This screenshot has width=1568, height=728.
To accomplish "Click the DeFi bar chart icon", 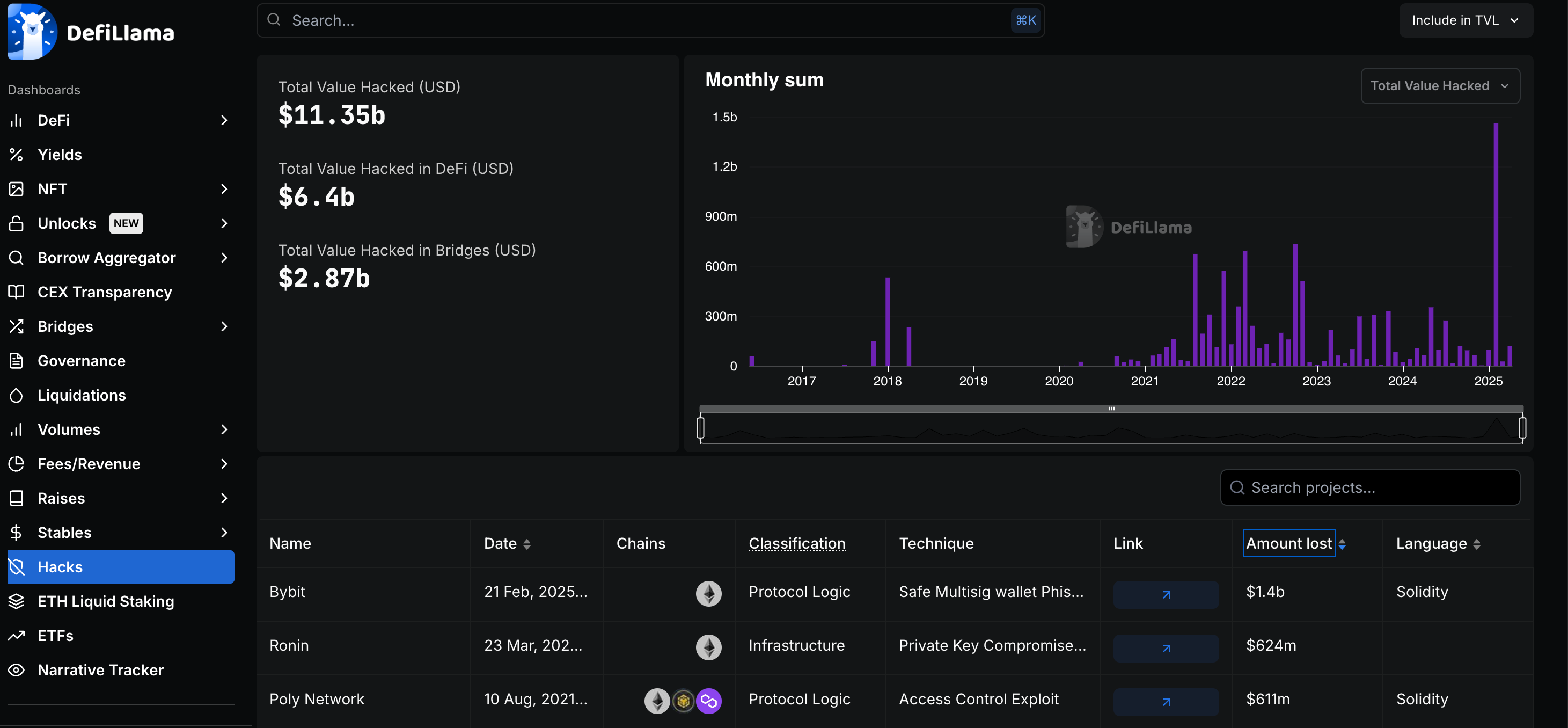I will point(17,120).
